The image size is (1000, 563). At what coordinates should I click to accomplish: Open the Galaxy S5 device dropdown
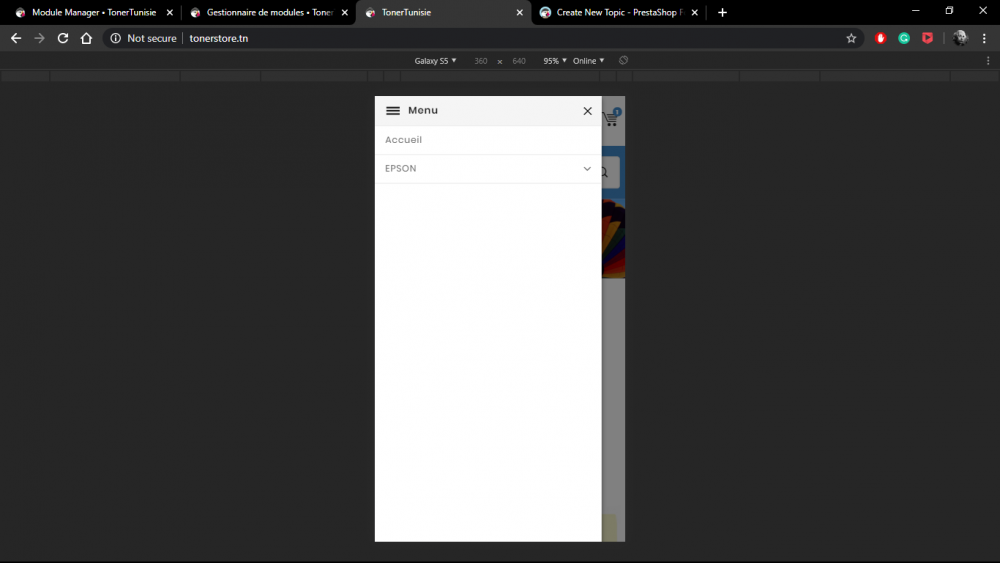point(435,61)
